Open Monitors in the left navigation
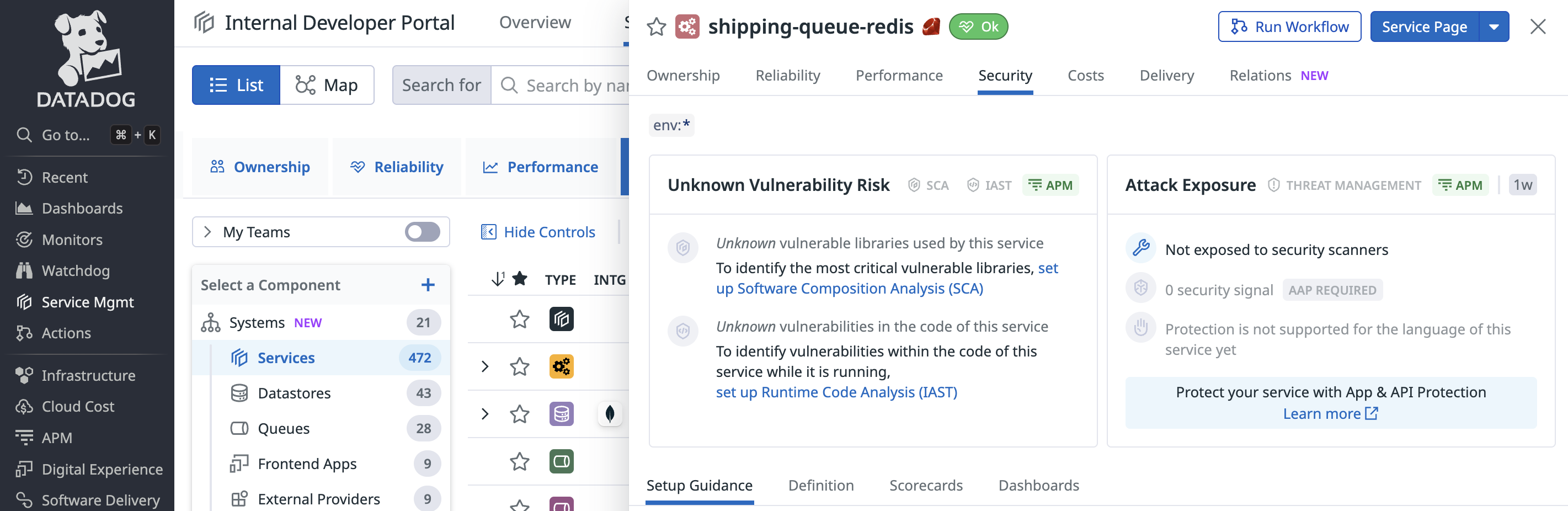Screen dimensions: 1568x511 72,239
